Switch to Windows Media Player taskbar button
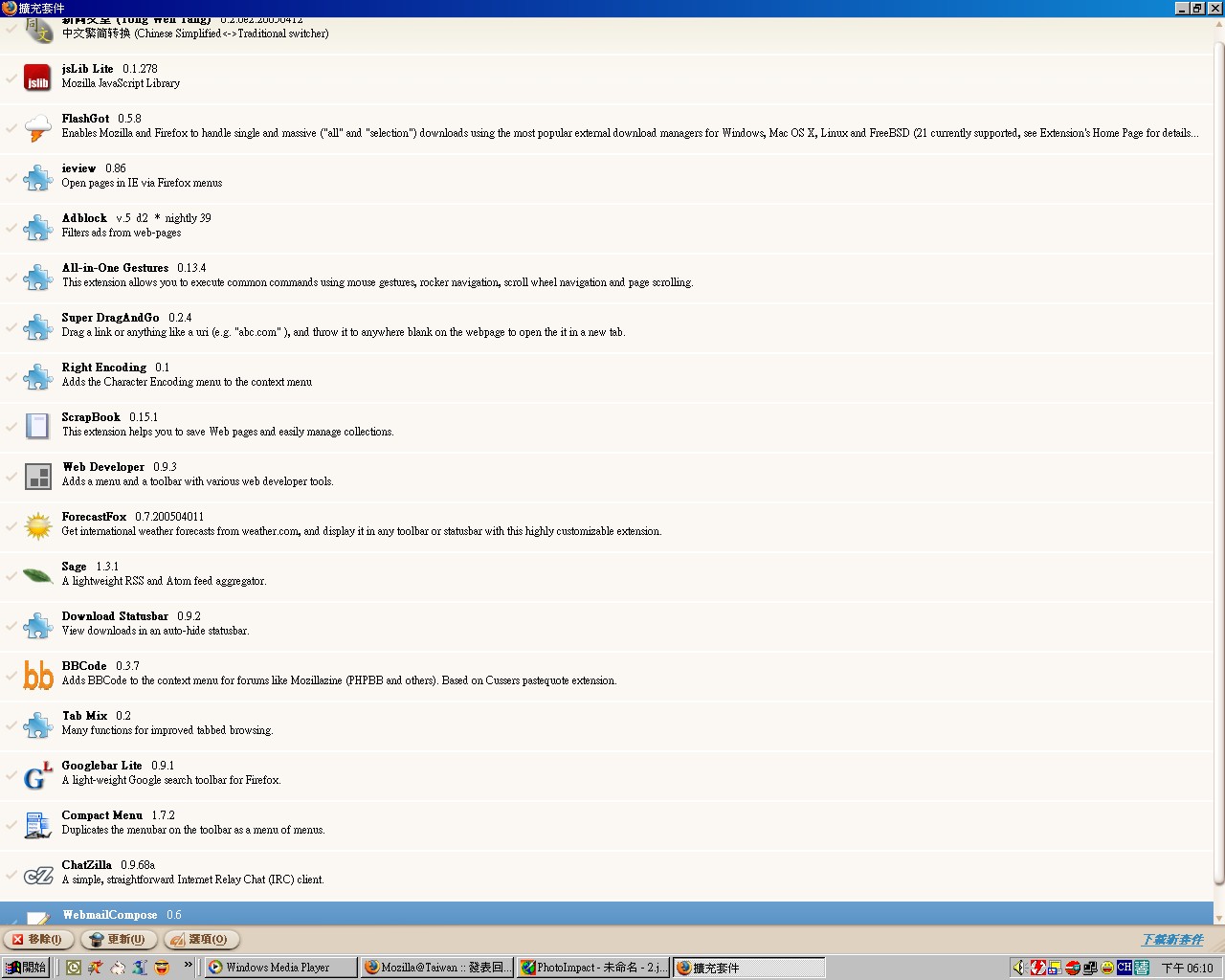Viewport: 1225px width, 980px height. coord(279,968)
